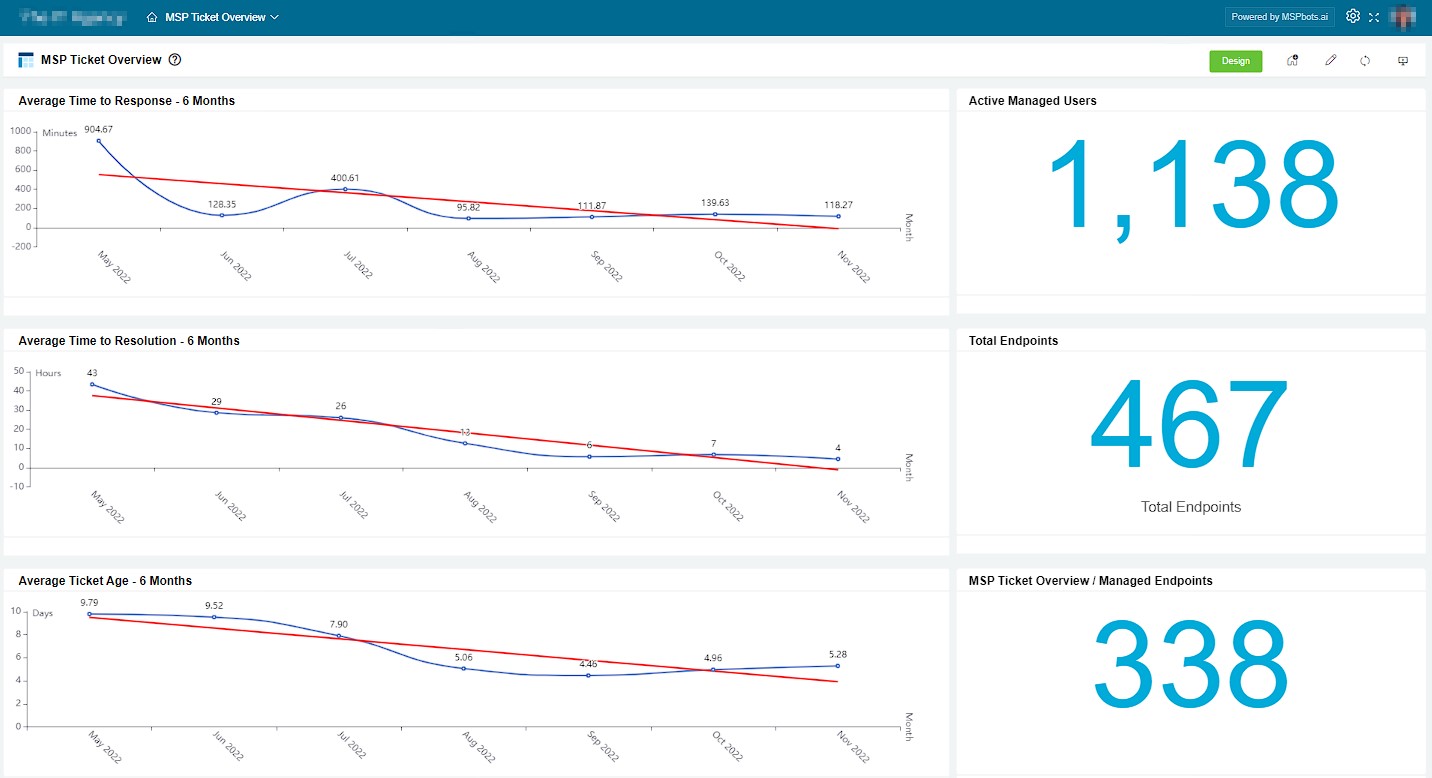Click the home icon in the top bar
The height and width of the screenshot is (778, 1432).
(x=152, y=17)
